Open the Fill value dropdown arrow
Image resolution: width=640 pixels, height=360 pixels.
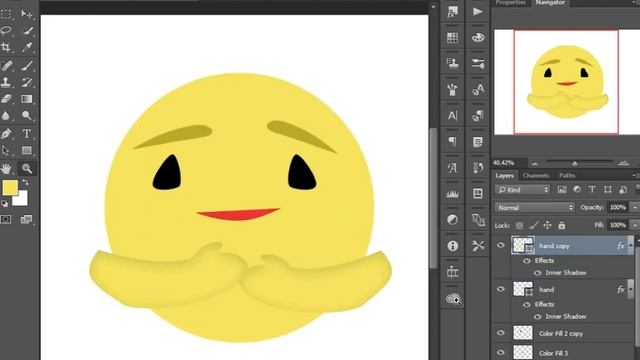[634, 225]
